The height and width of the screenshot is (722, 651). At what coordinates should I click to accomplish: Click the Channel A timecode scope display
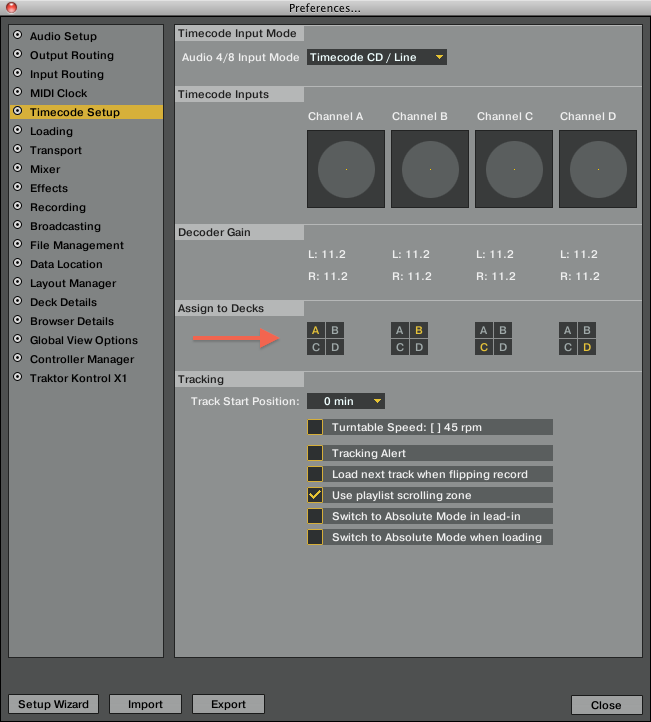point(346,169)
